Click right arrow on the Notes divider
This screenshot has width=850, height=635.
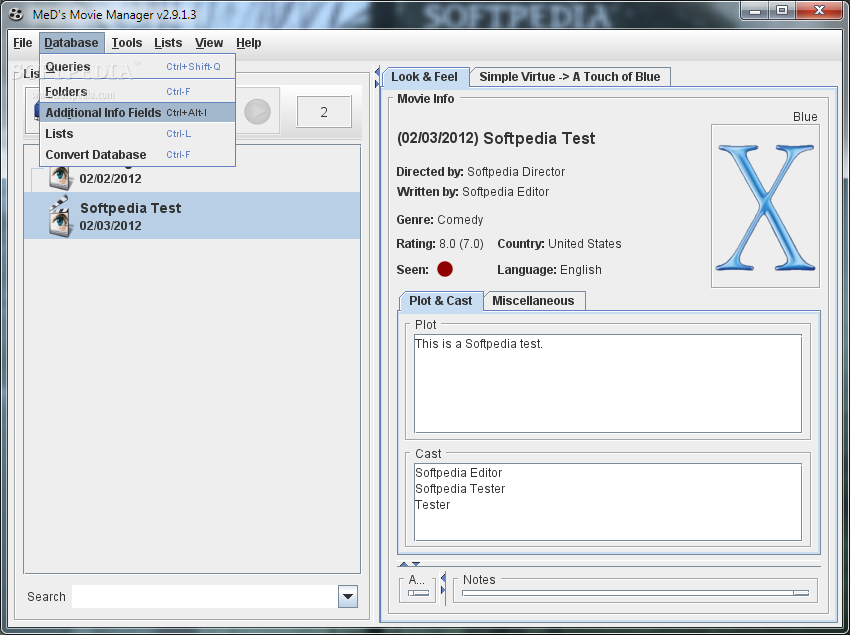tap(443, 590)
